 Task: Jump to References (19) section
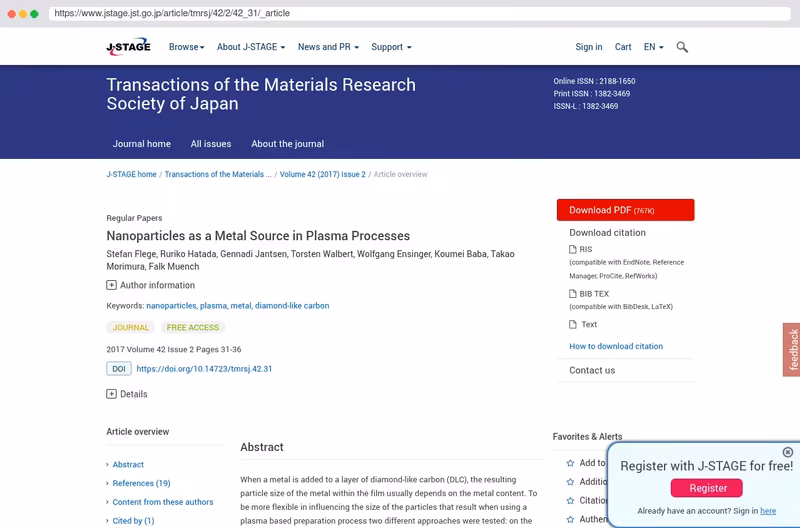tap(141, 483)
